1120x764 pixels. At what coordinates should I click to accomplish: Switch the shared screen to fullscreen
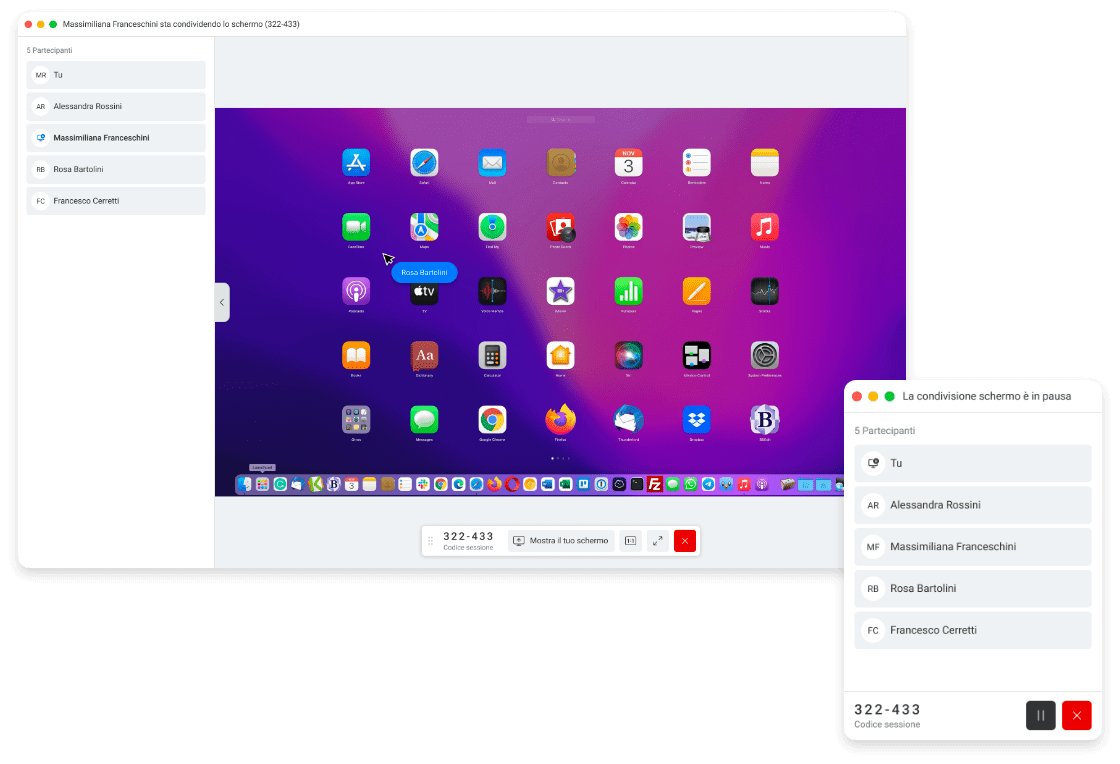(x=657, y=541)
